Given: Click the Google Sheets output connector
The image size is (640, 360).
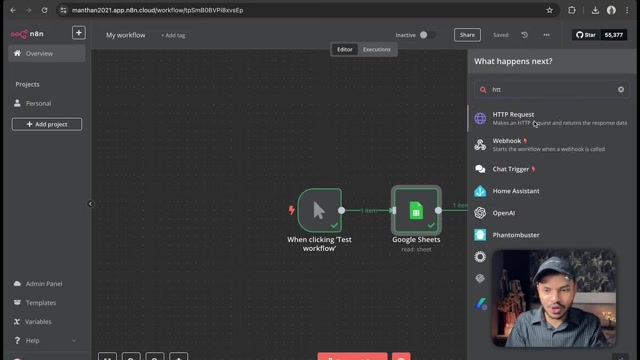Looking at the screenshot, I should pos(438,210).
